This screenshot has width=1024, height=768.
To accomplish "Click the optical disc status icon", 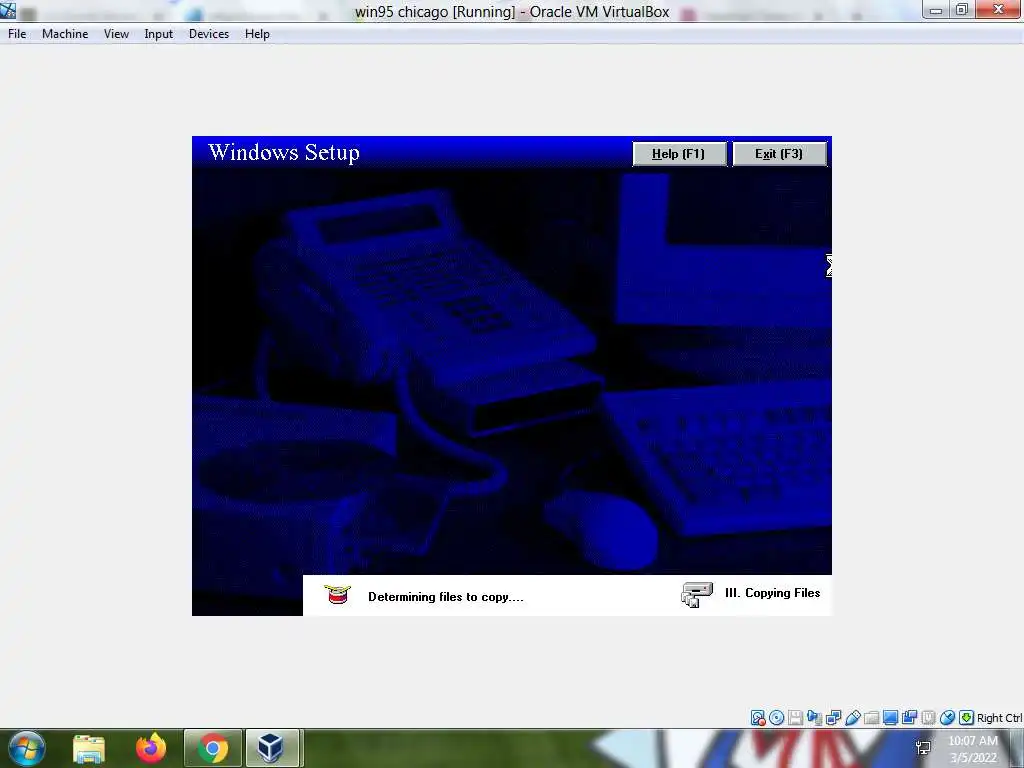I will [x=776, y=718].
